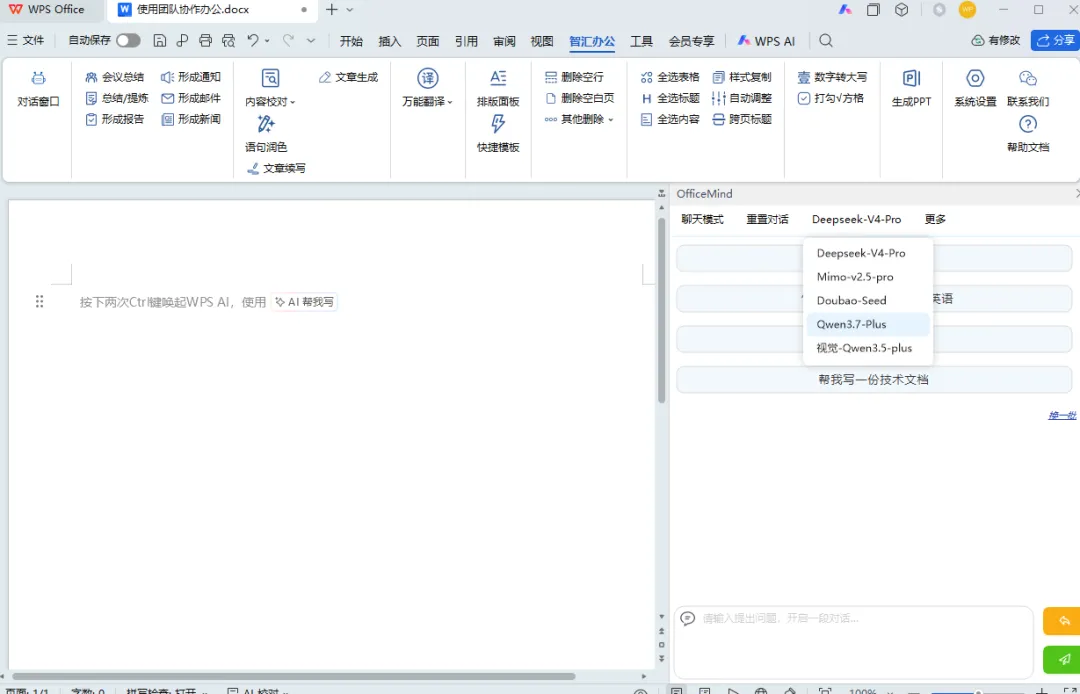Click the undo arrow
This screenshot has width=1080, height=694.
pos(253,41)
